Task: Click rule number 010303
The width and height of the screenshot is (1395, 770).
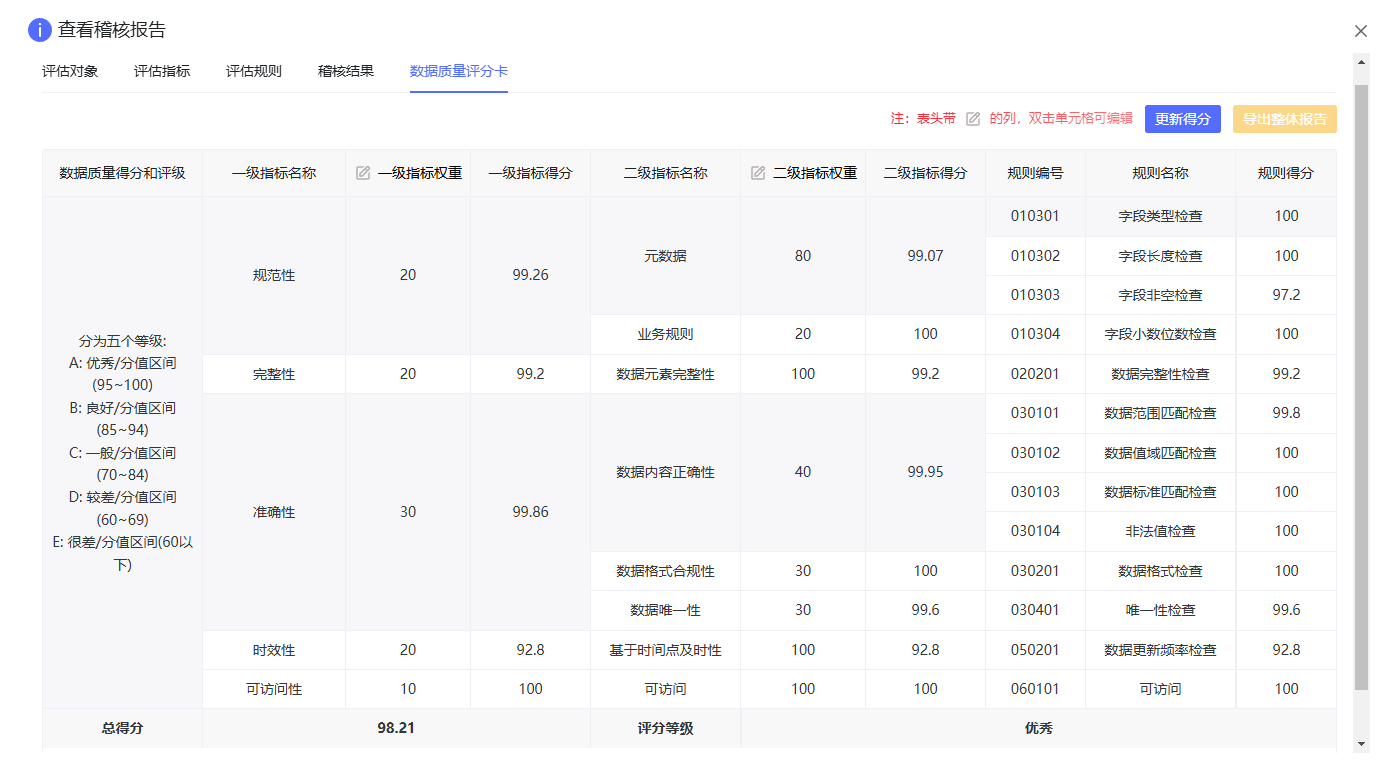Action: [1035, 295]
